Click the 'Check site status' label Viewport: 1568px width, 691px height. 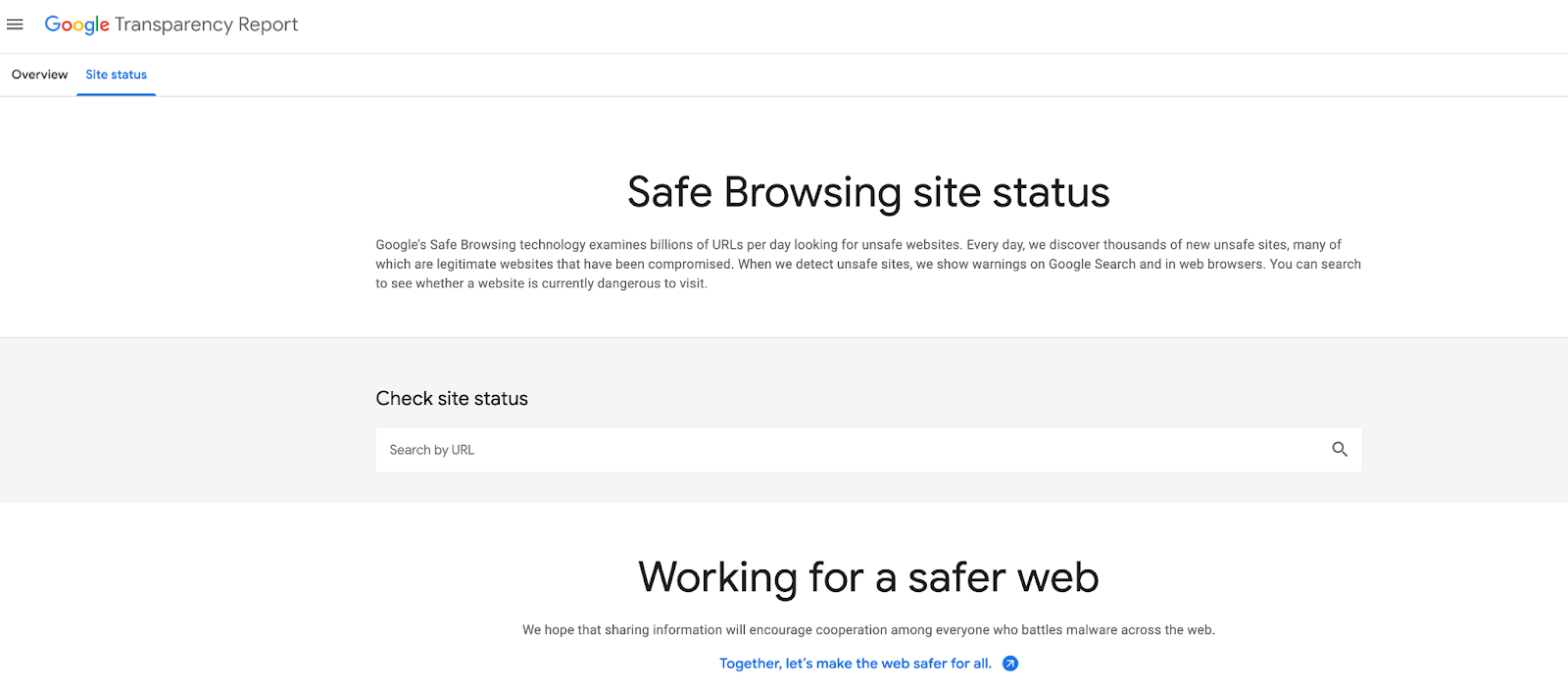[452, 399]
